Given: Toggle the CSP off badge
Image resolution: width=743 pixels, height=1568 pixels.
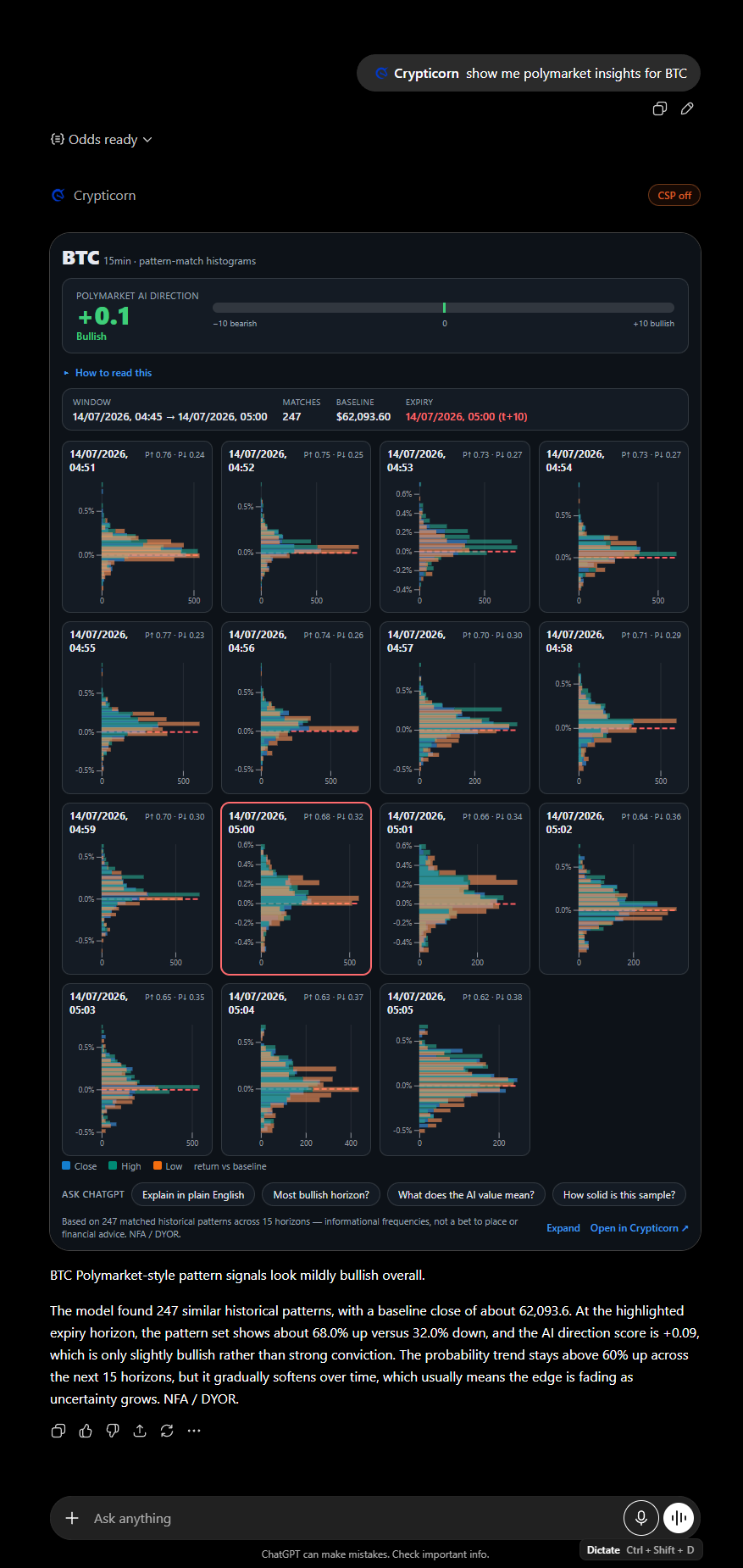Looking at the screenshot, I should pyautogui.click(x=674, y=195).
